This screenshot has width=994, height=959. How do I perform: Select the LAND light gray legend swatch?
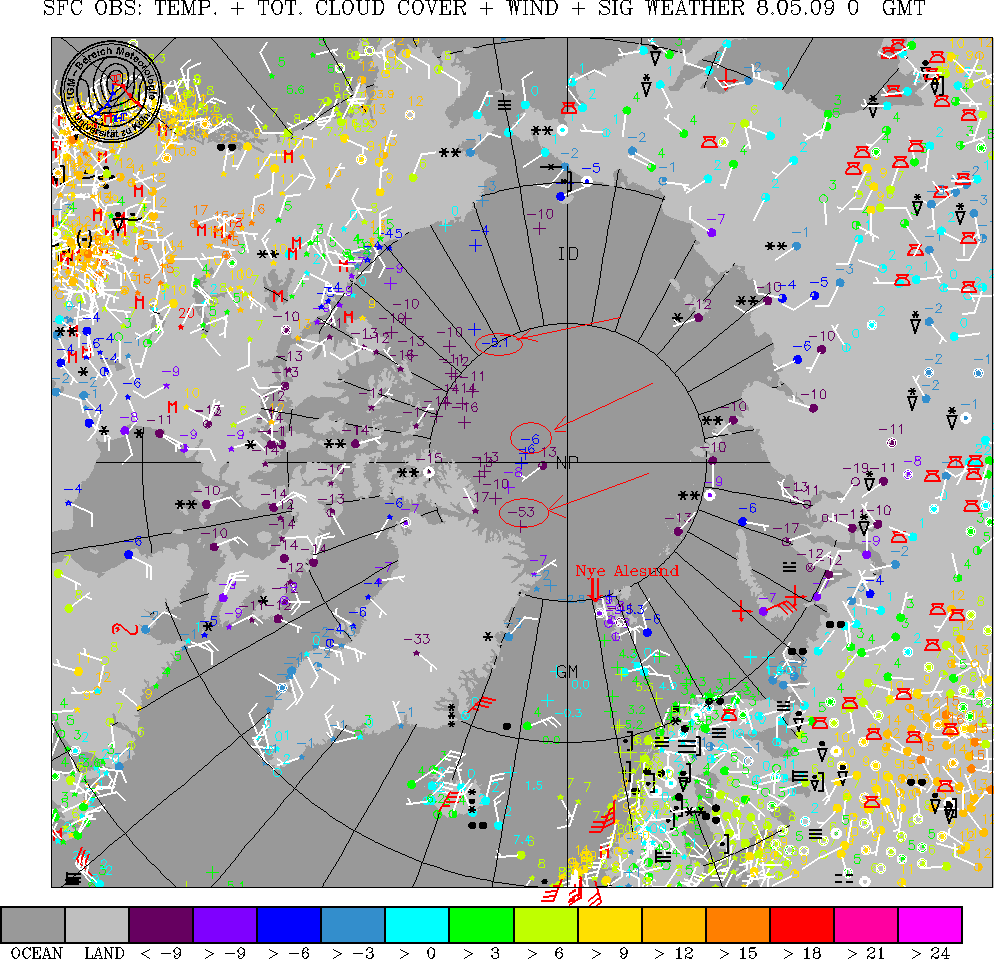[97, 924]
